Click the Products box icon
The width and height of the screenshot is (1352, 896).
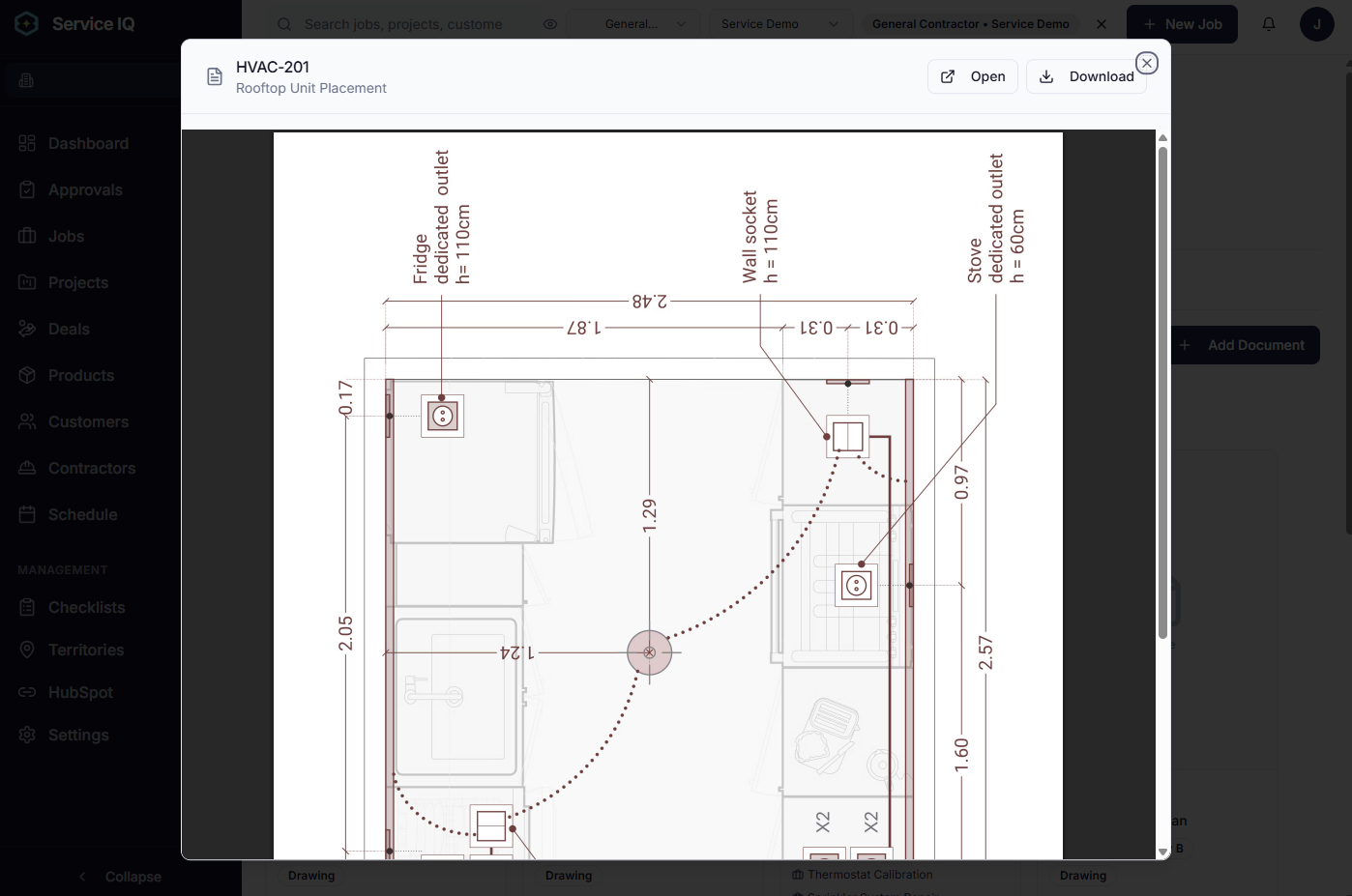tap(27, 375)
